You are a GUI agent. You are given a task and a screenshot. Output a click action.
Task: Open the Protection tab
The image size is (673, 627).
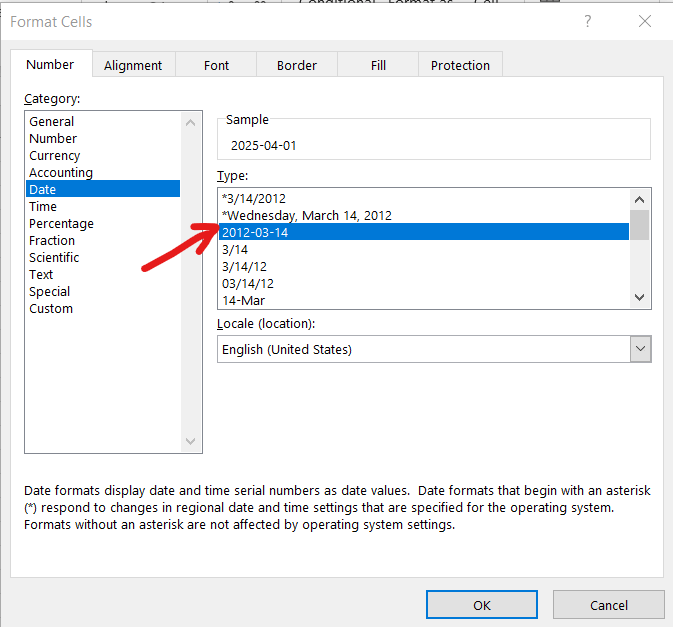(x=460, y=65)
